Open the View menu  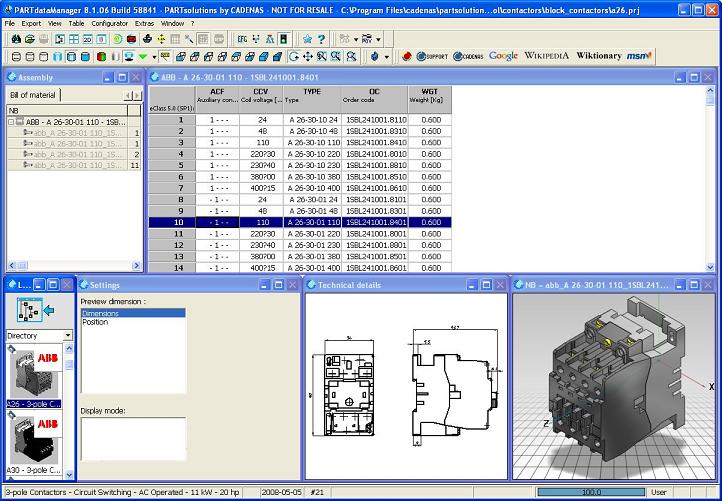(54, 23)
